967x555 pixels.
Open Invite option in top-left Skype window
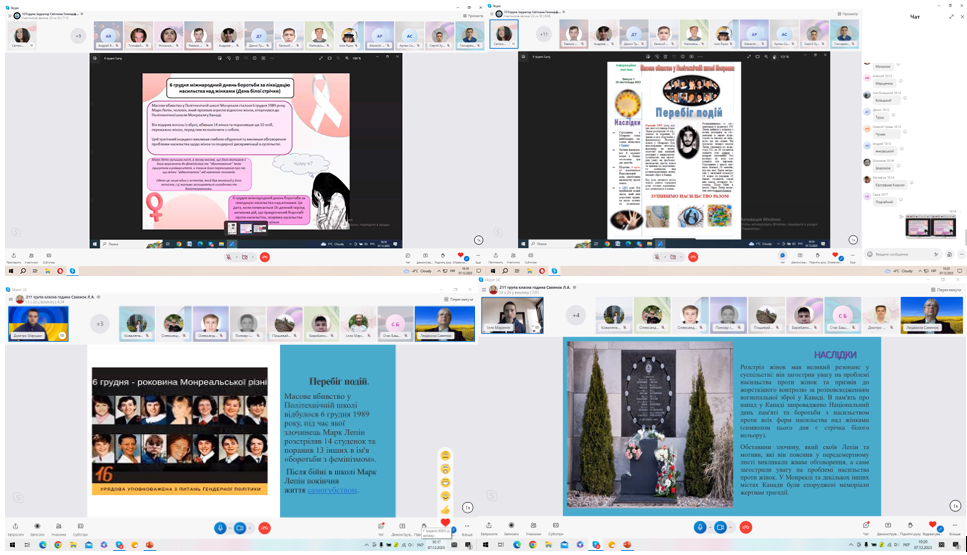(14, 257)
